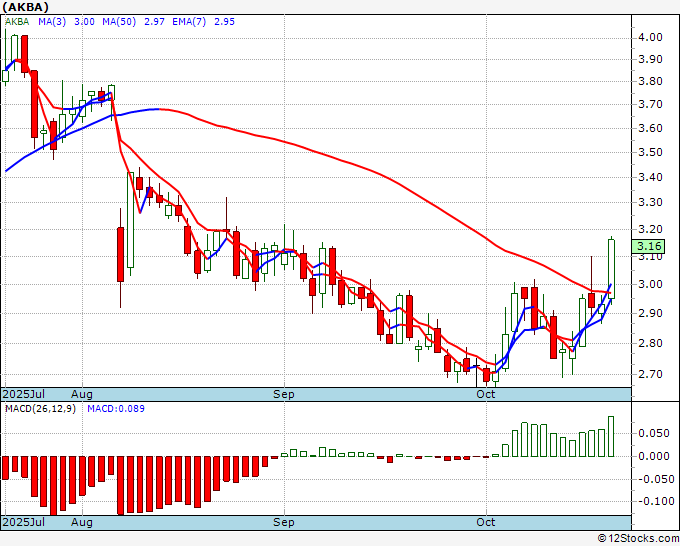
Task: Click the (AKBA) chart title
Action: tap(25, 7)
